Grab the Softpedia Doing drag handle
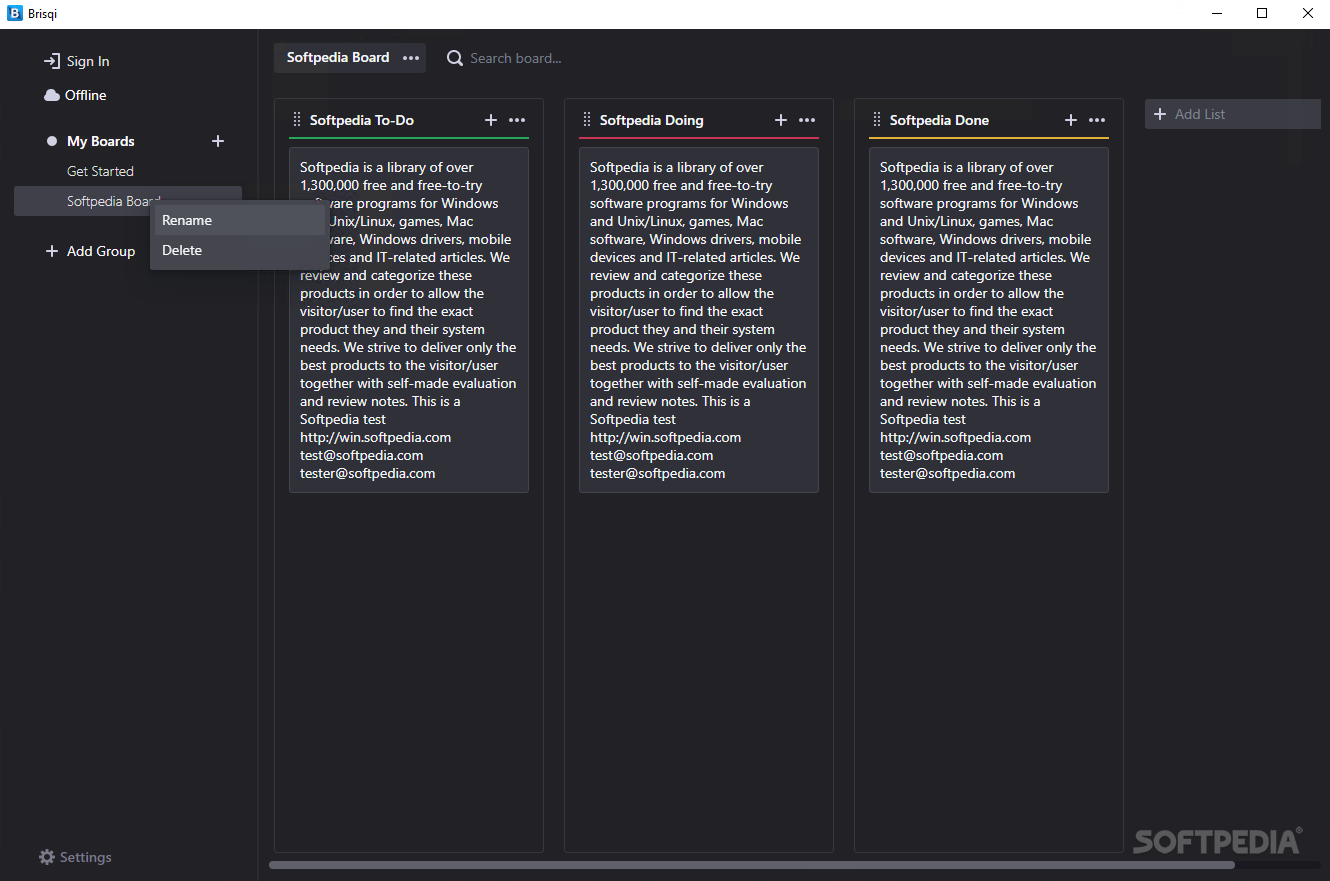 pyautogui.click(x=587, y=120)
